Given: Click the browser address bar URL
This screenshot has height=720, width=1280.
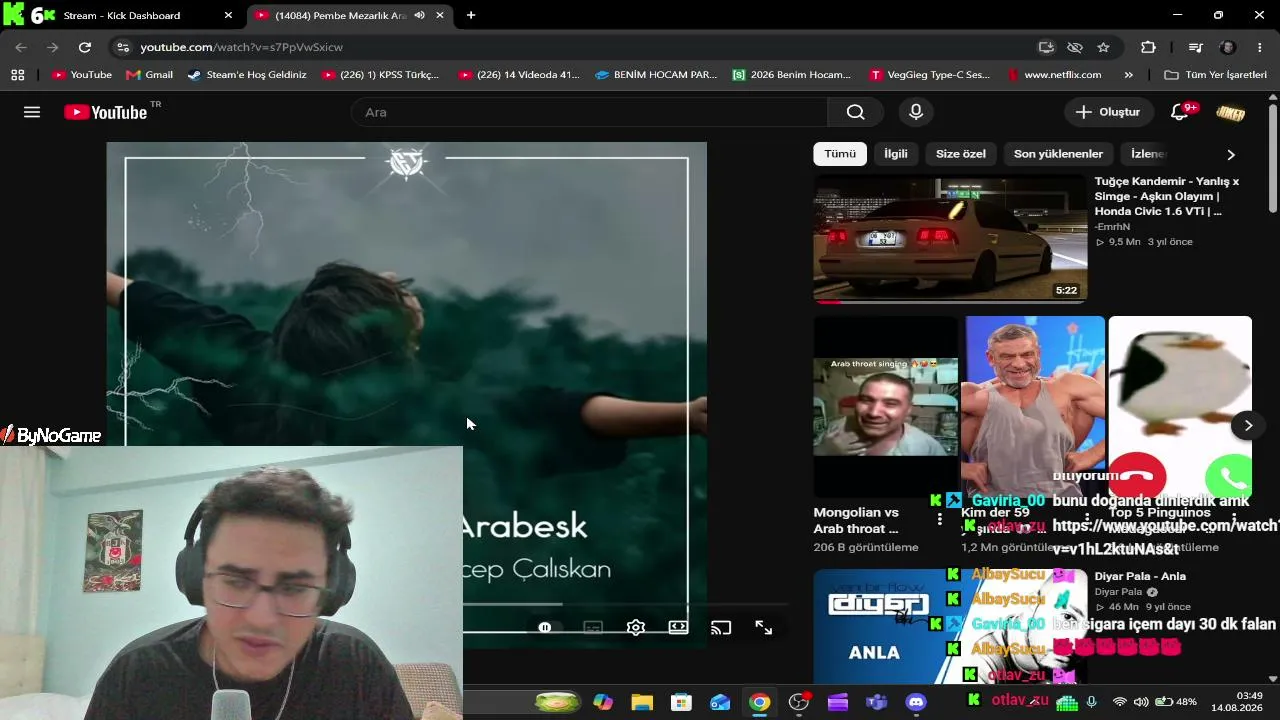Looking at the screenshot, I should pyautogui.click(x=241, y=47).
